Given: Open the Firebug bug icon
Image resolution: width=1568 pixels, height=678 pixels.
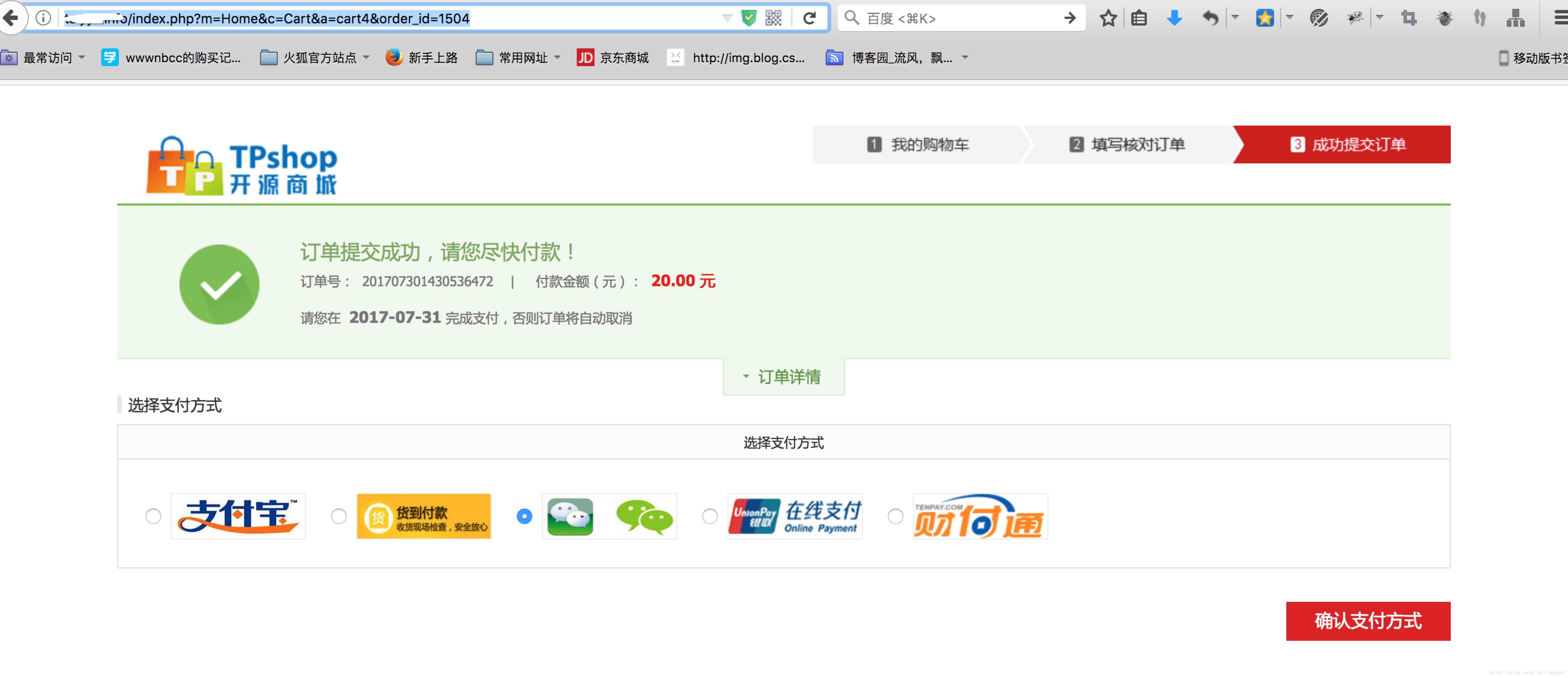Looking at the screenshot, I should tap(1444, 18).
